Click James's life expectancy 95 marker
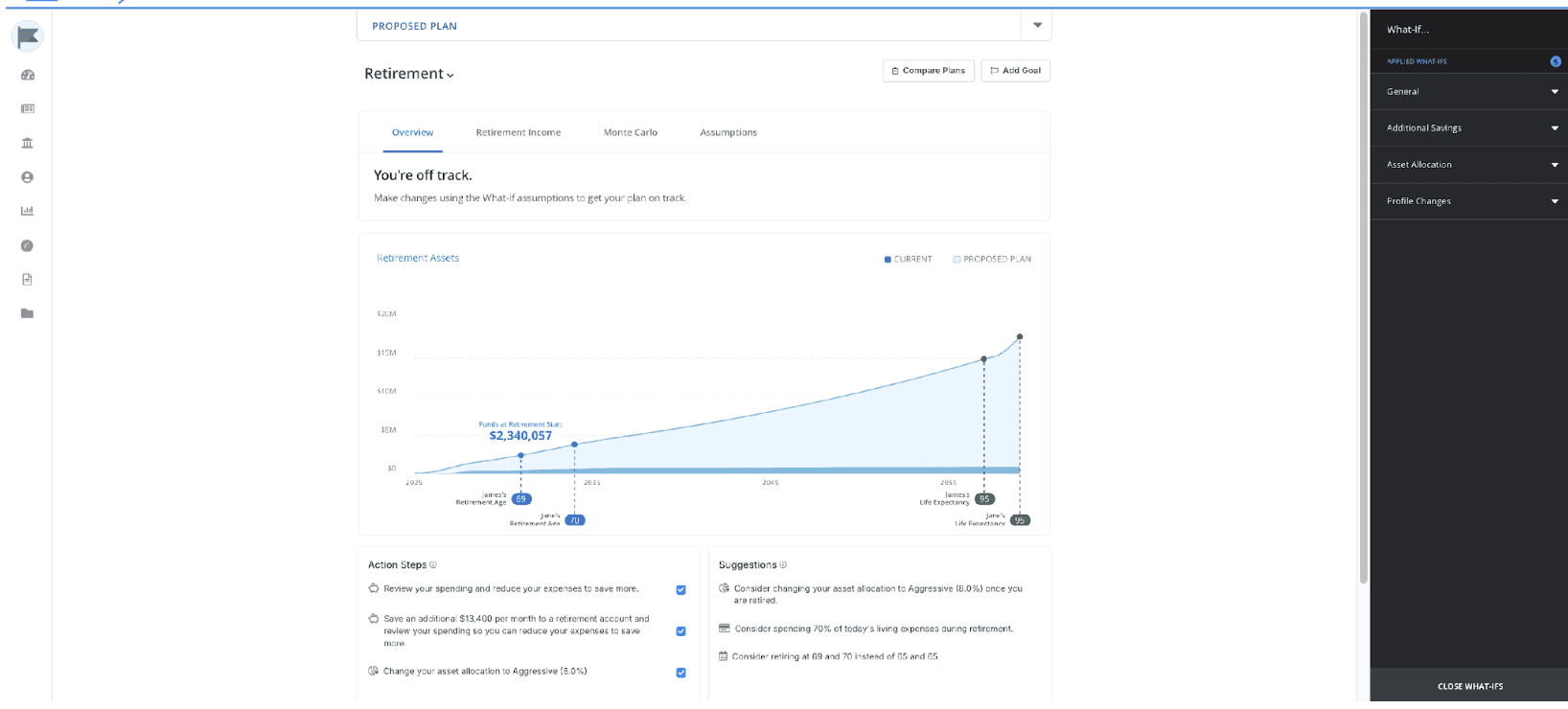The width and height of the screenshot is (1568, 709). click(984, 499)
